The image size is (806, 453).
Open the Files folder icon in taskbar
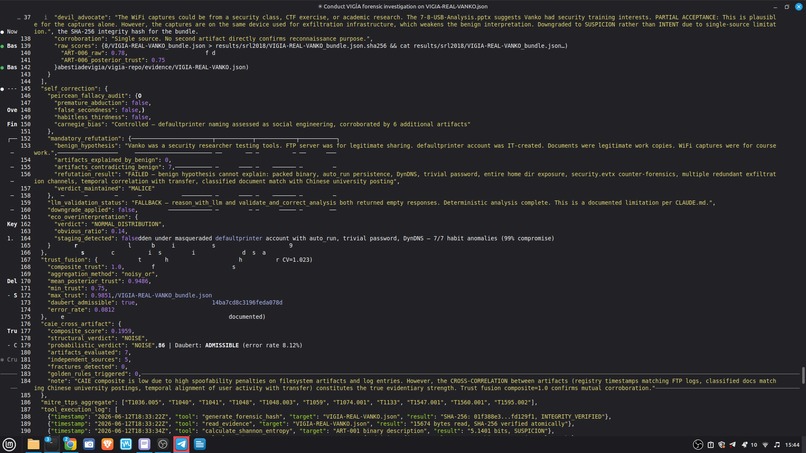point(33,444)
